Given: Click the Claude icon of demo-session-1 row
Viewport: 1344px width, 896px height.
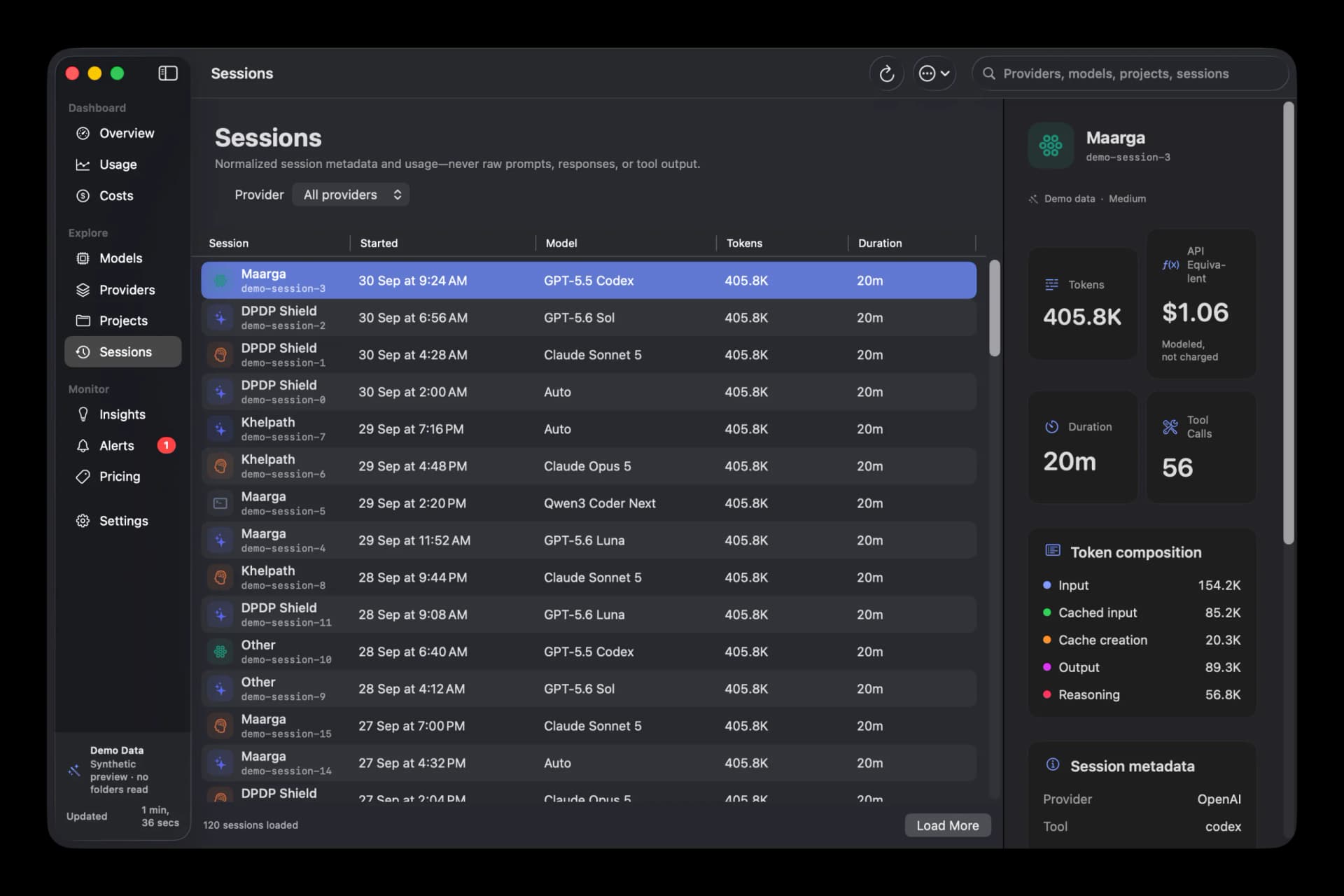Looking at the screenshot, I should (220, 355).
